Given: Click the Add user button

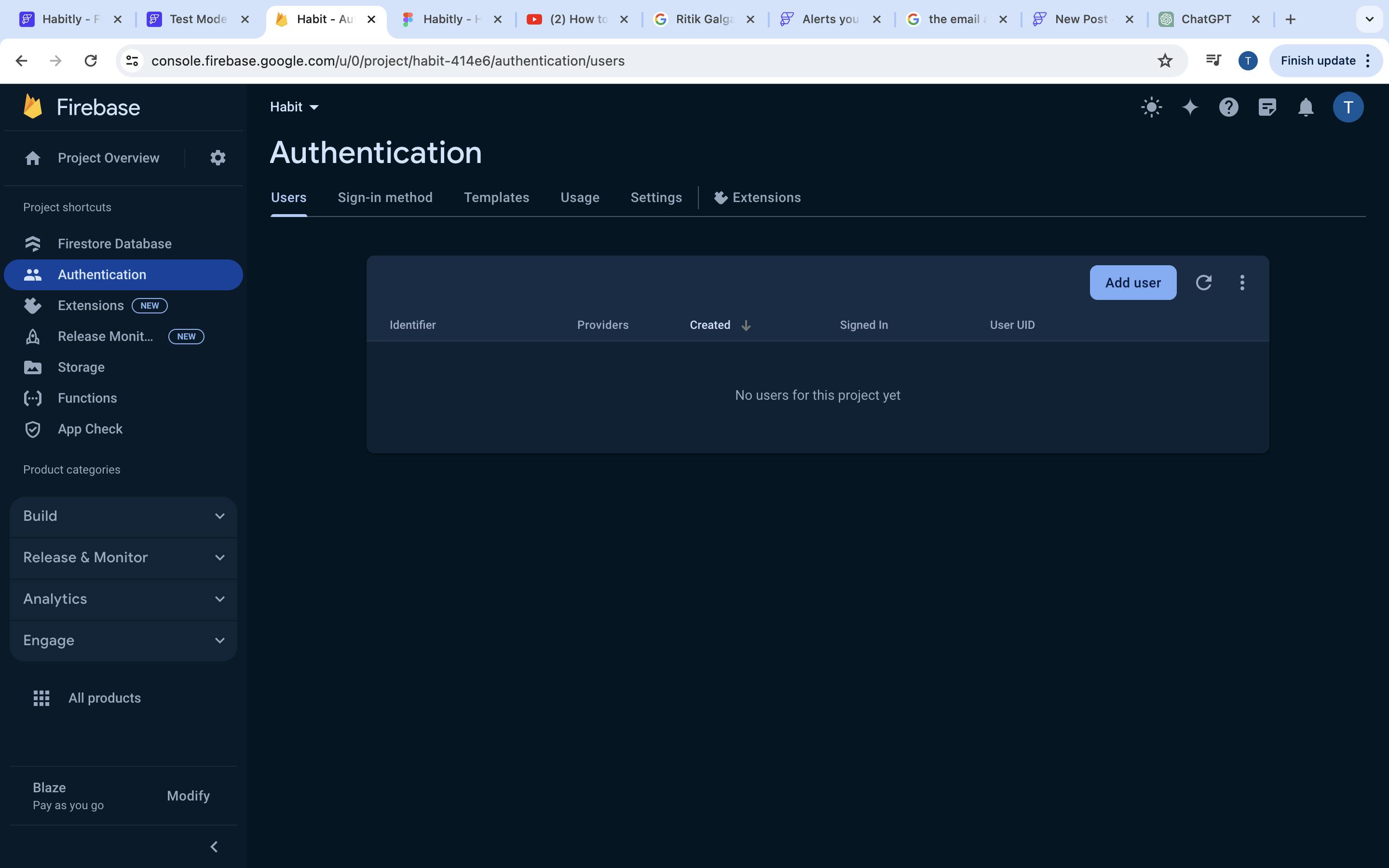Looking at the screenshot, I should [1132, 283].
